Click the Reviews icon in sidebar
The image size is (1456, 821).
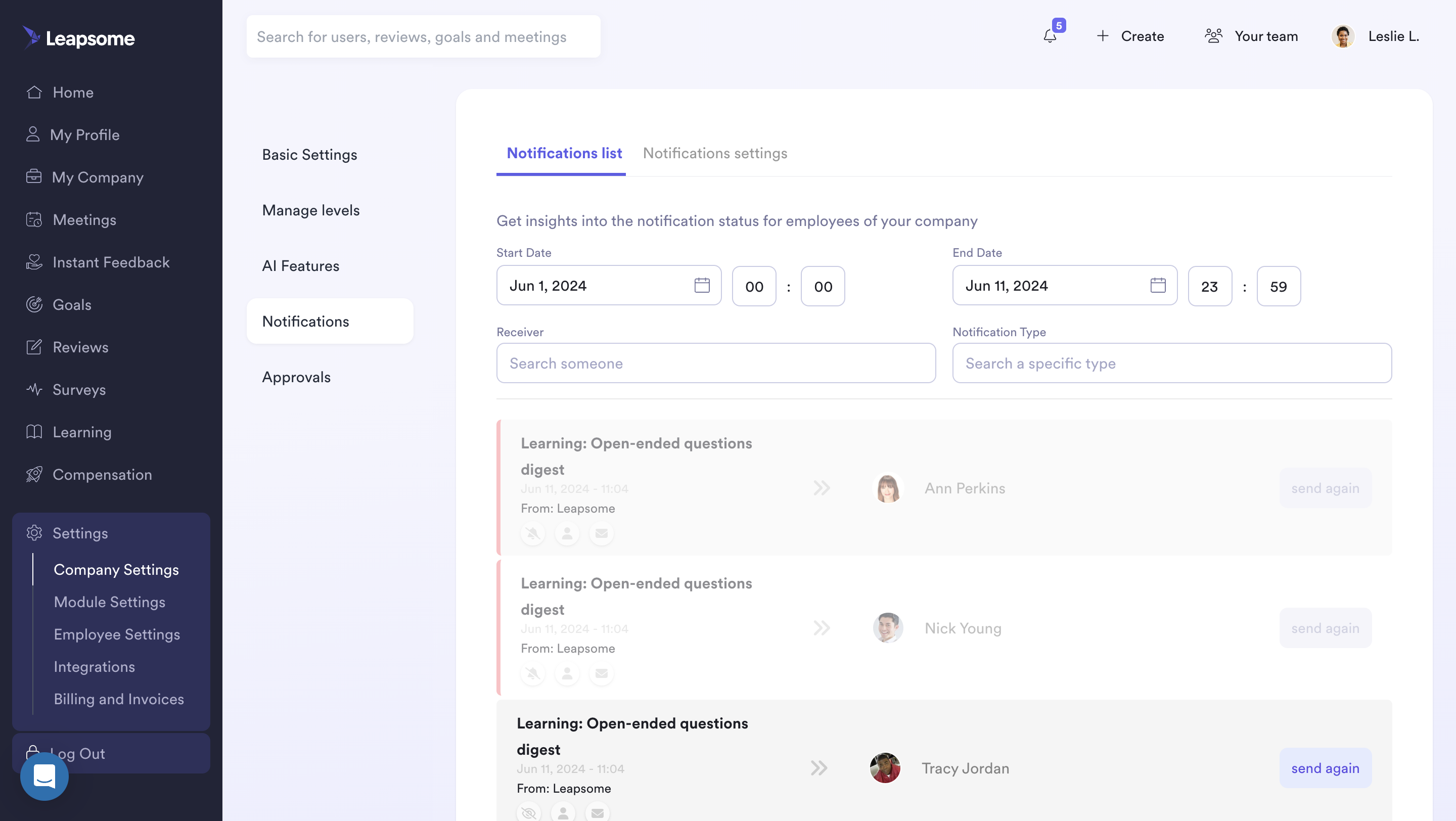point(33,347)
